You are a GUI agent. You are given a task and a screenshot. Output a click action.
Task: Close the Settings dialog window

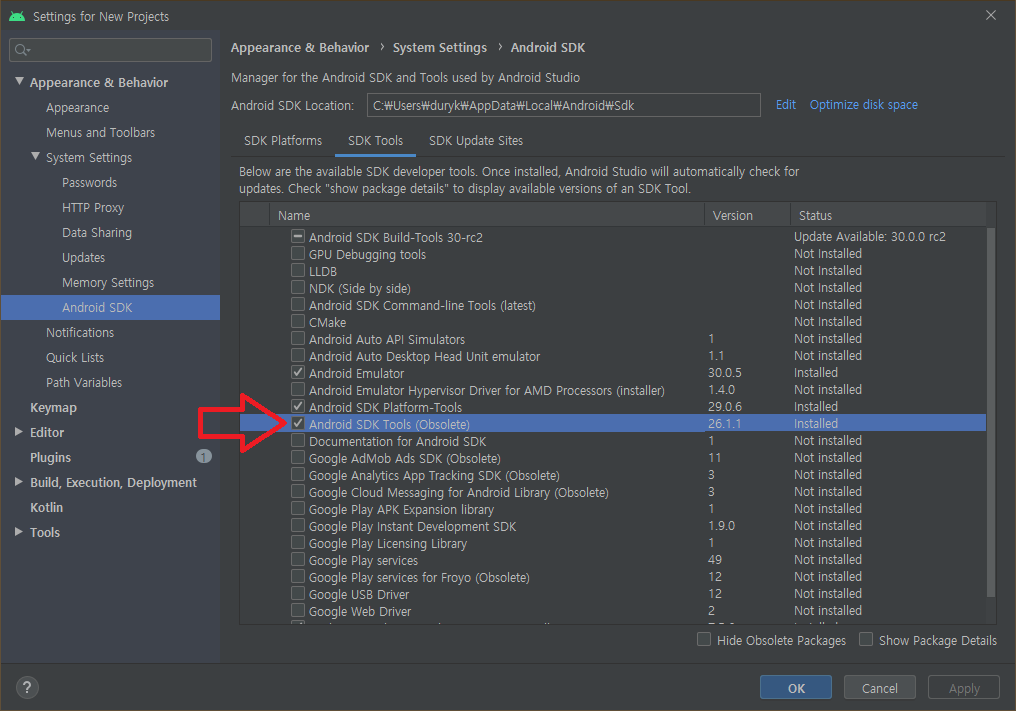coord(991,15)
